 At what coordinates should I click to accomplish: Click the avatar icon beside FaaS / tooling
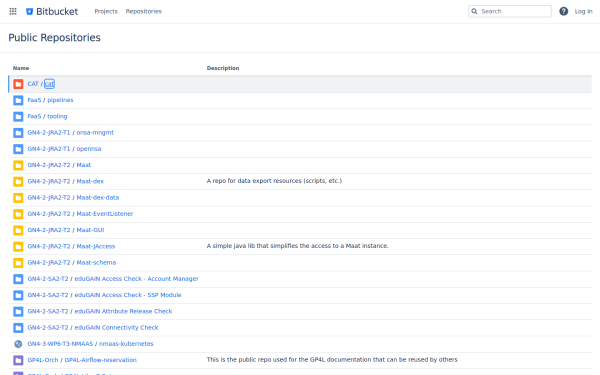tap(18, 116)
